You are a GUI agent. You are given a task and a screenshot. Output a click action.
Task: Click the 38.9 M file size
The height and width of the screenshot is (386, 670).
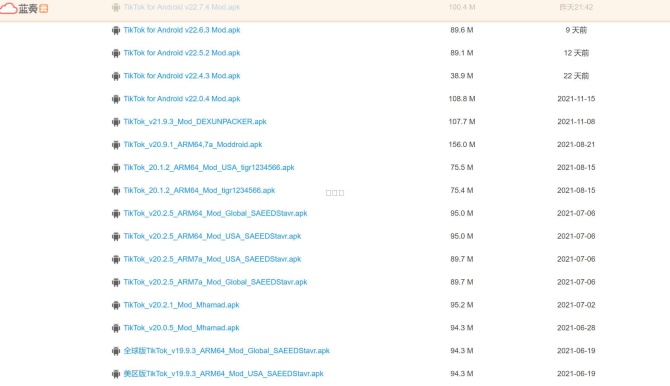coord(461,76)
